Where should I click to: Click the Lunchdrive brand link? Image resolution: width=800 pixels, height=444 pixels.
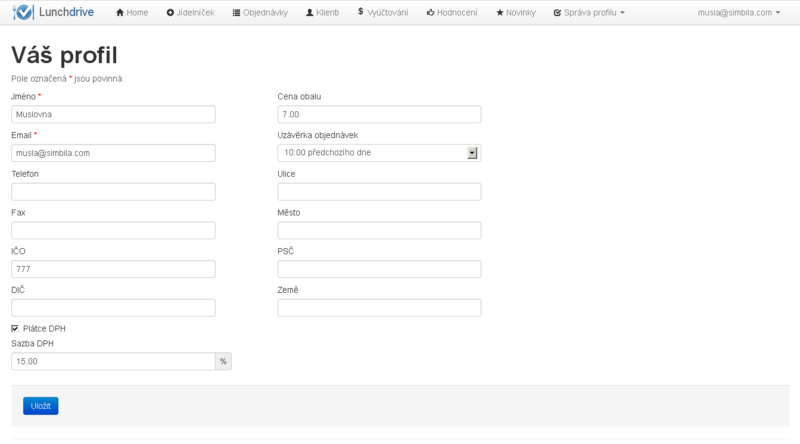[x=65, y=13]
